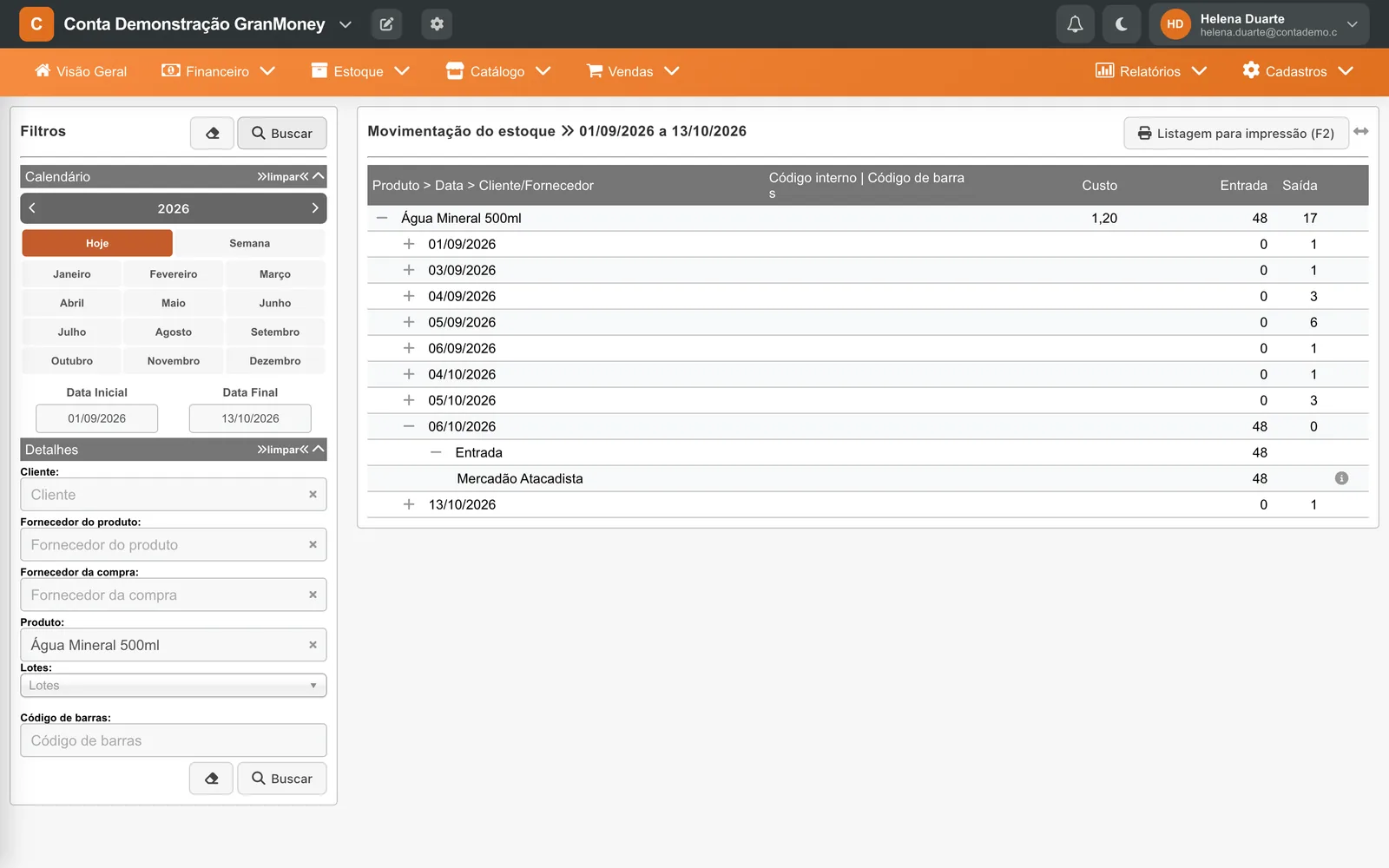Open the notifications bell
The height and width of the screenshot is (868, 1389).
tap(1075, 24)
